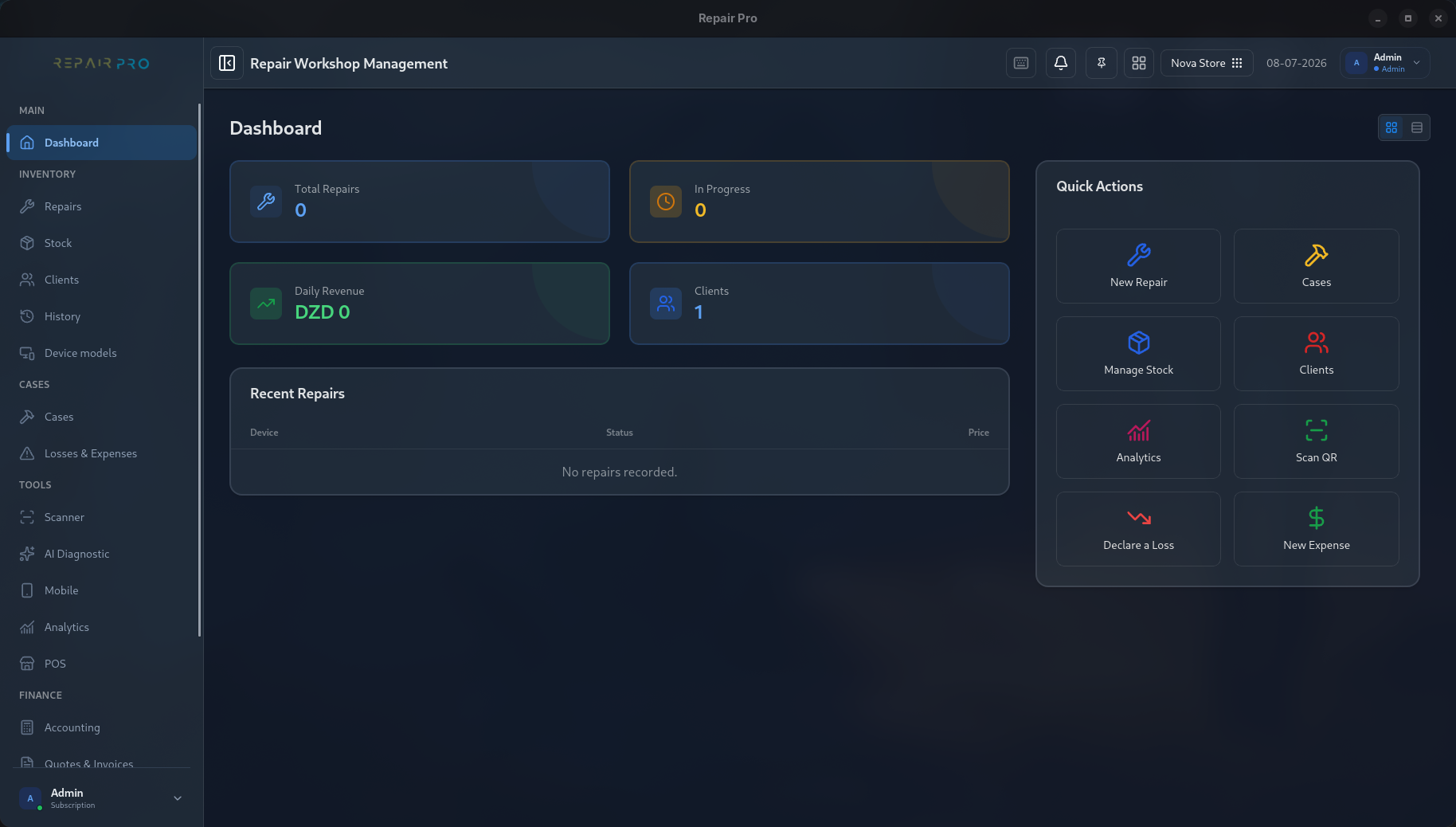Open Repairs from the sidebar
The height and width of the screenshot is (827, 1456).
[101, 206]
